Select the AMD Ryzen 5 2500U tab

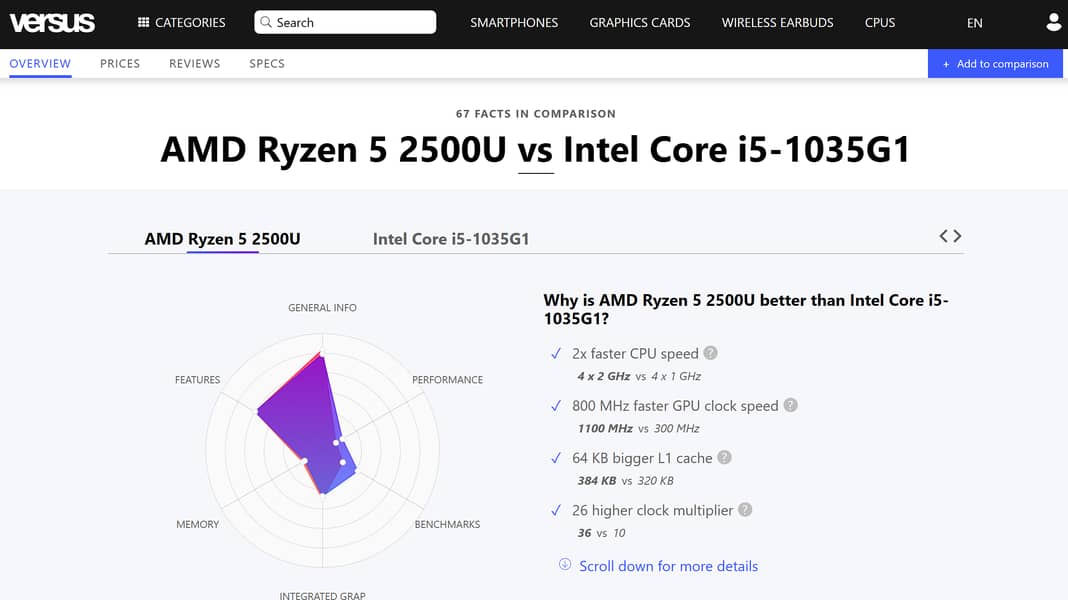222,239
